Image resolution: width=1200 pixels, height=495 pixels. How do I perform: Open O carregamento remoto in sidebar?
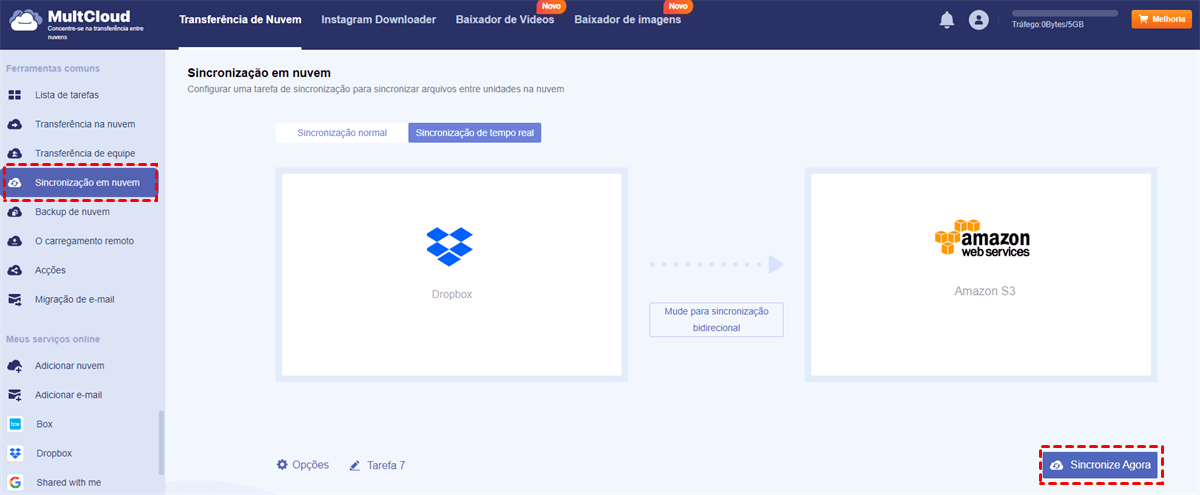coord(84,241)
